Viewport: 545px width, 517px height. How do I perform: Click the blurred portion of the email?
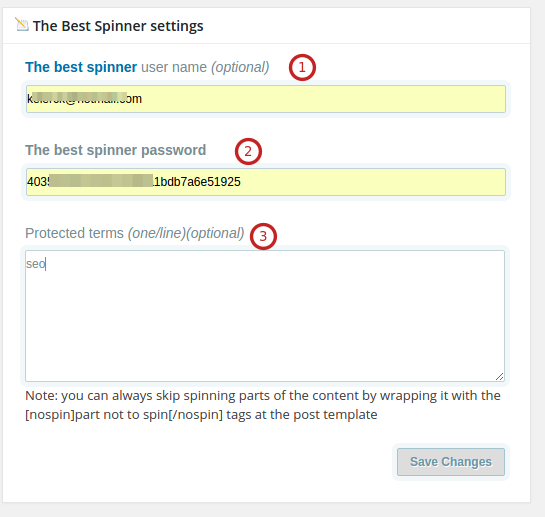pyautogui.click(x=79, y=97)
